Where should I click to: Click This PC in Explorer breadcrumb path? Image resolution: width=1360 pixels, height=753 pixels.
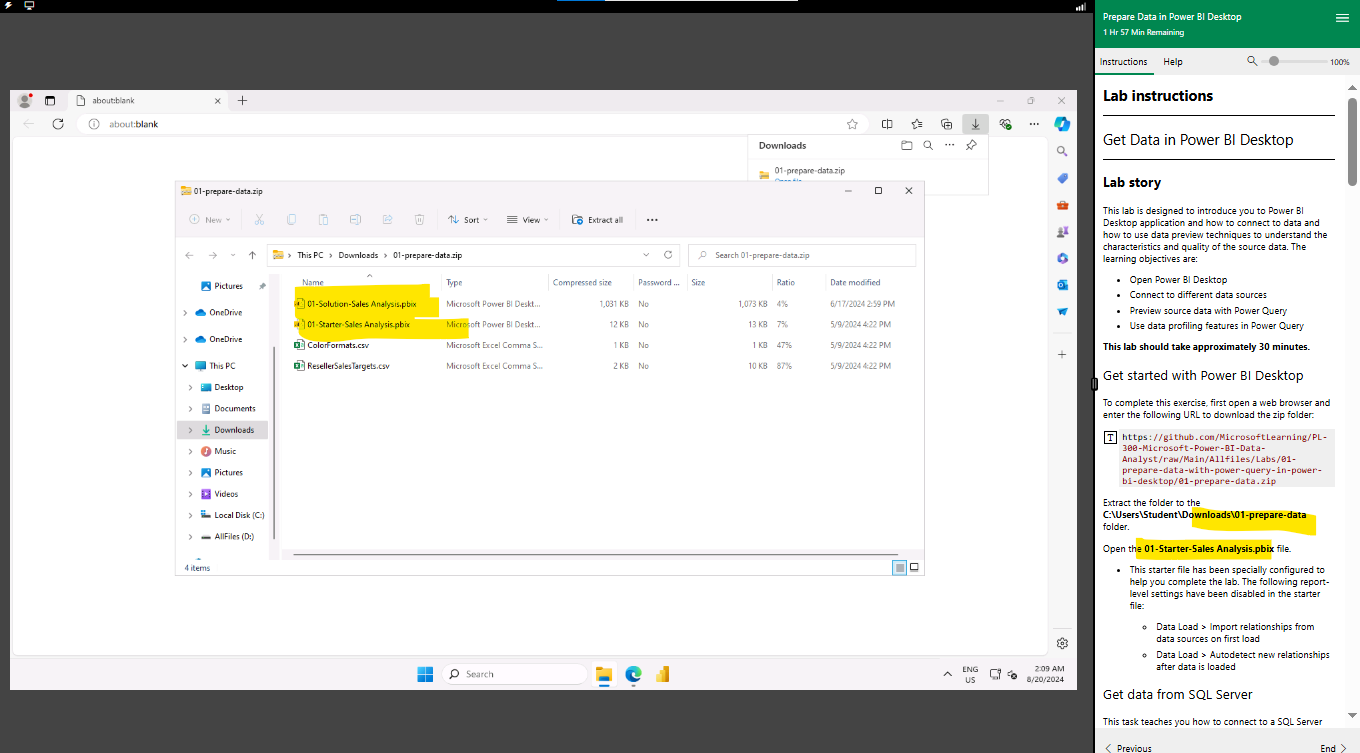click(310, 255)
